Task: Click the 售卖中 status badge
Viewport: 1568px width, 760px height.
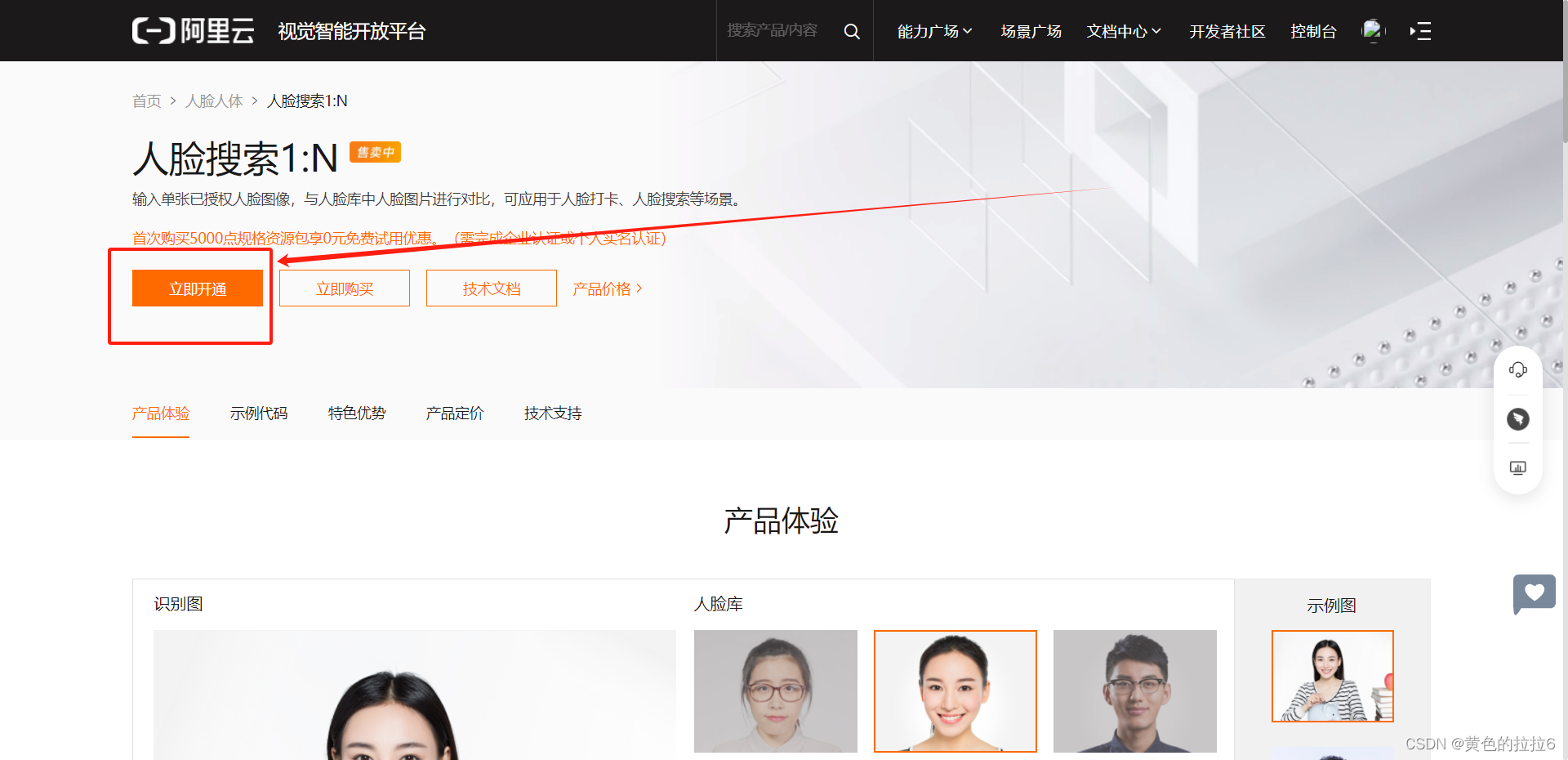Action: click(x=376, y=152)
